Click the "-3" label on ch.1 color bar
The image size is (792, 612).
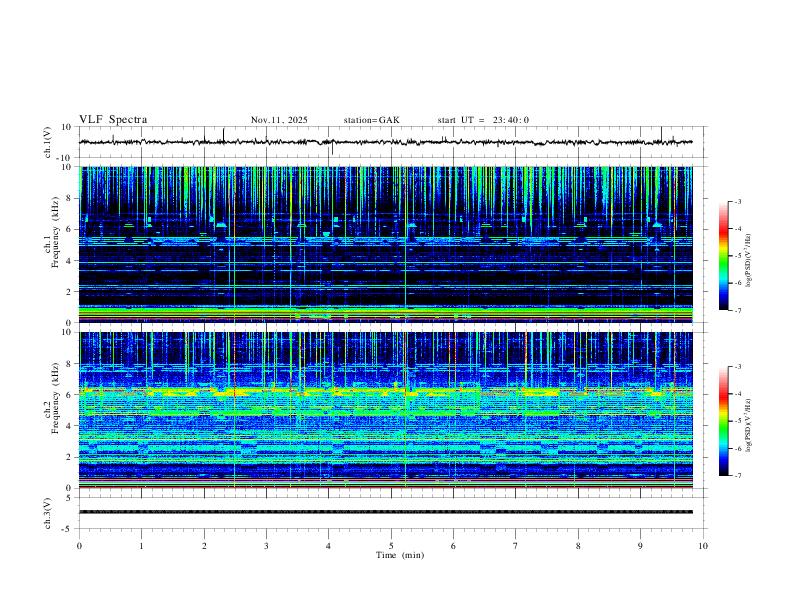pos(737,201)
